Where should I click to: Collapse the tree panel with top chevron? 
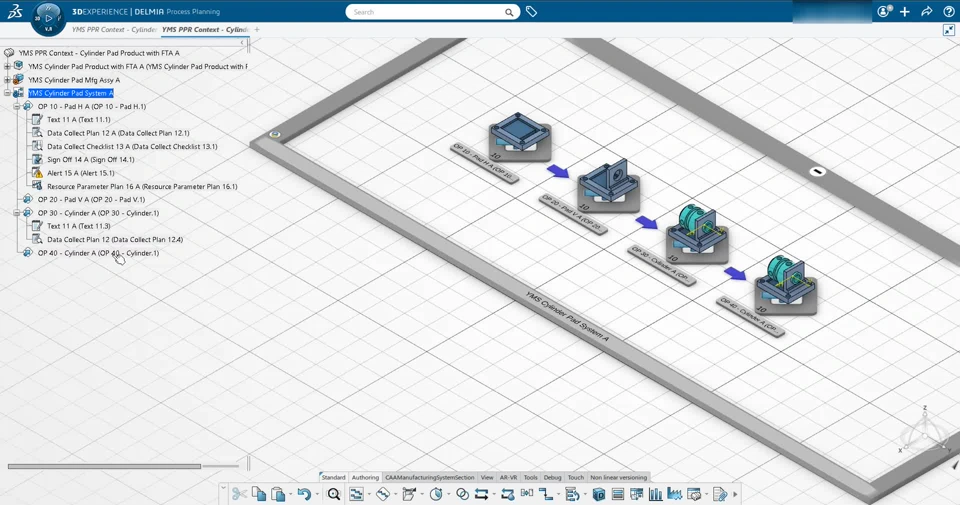pos(242,42)
